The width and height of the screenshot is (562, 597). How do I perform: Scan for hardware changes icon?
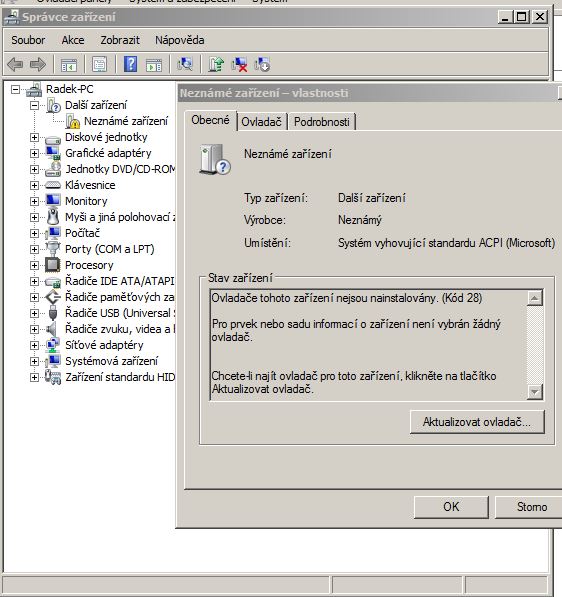(185, 64)
